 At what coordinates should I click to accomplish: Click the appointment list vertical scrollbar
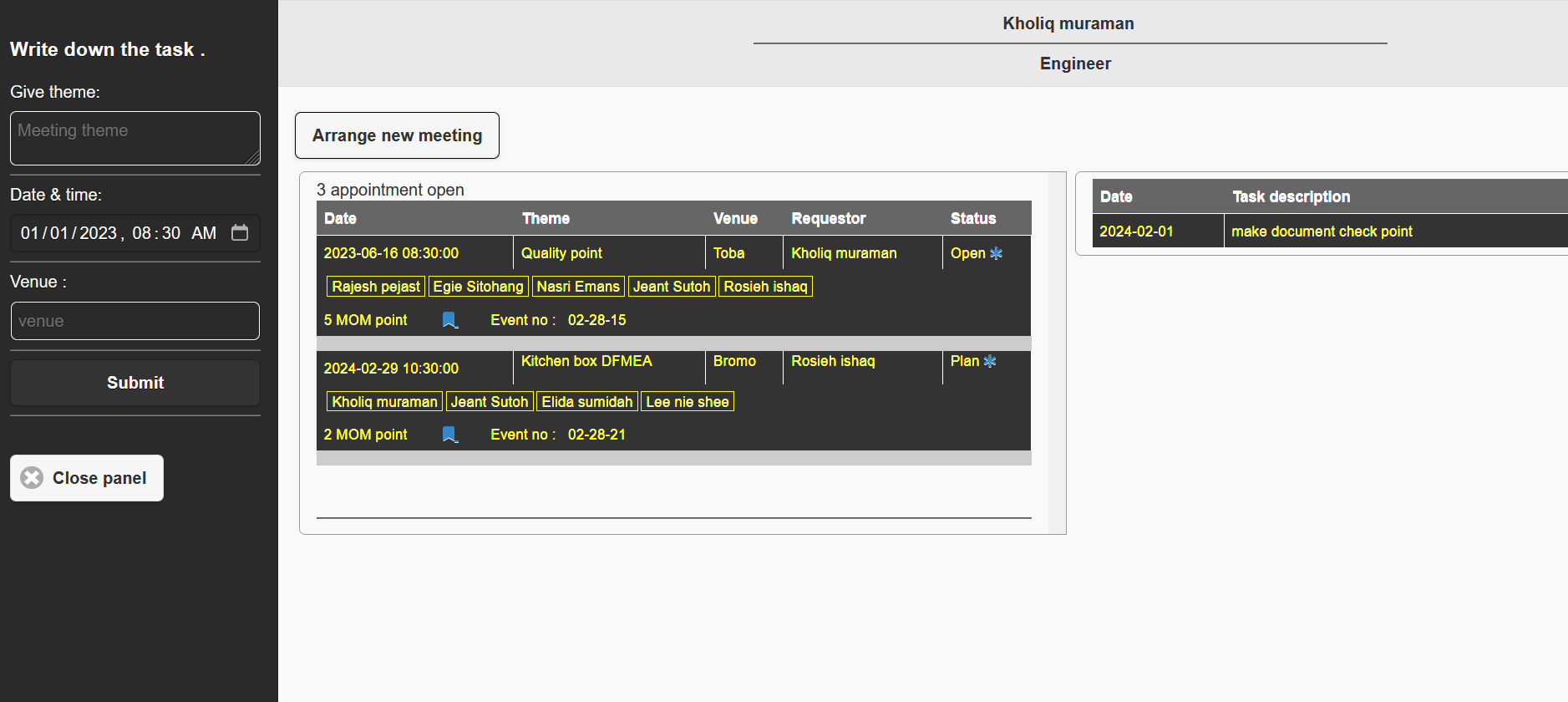click(1057, 351)
